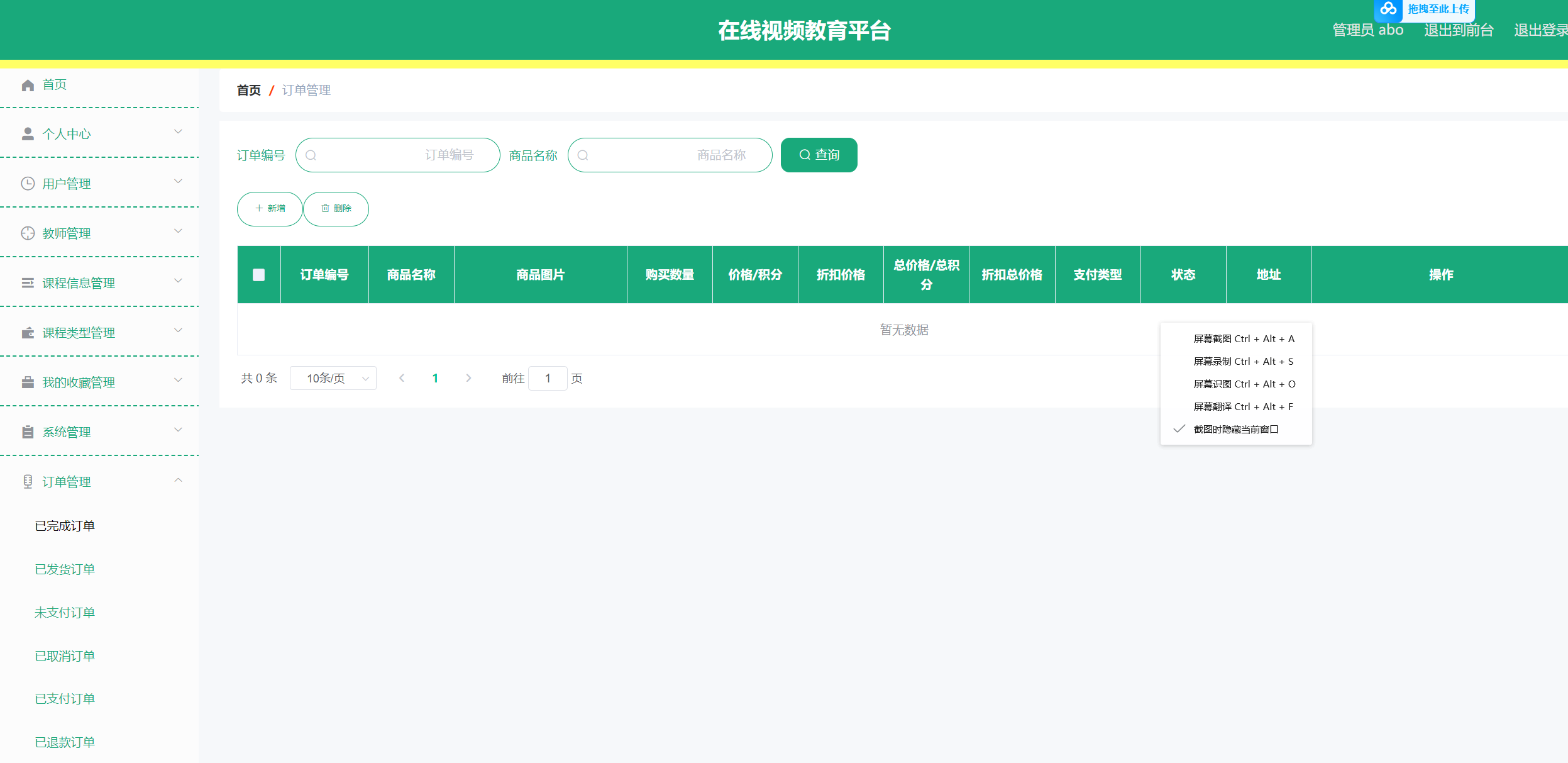Select the 个人中心 person icon
The image size is (1568, 763).
click(28, 133)
